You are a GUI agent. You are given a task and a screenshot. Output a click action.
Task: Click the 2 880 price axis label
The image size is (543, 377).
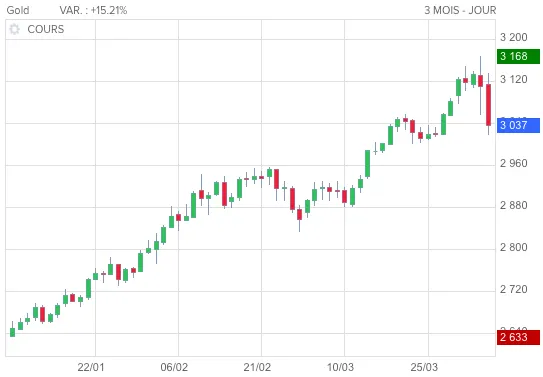coord(514,205)
